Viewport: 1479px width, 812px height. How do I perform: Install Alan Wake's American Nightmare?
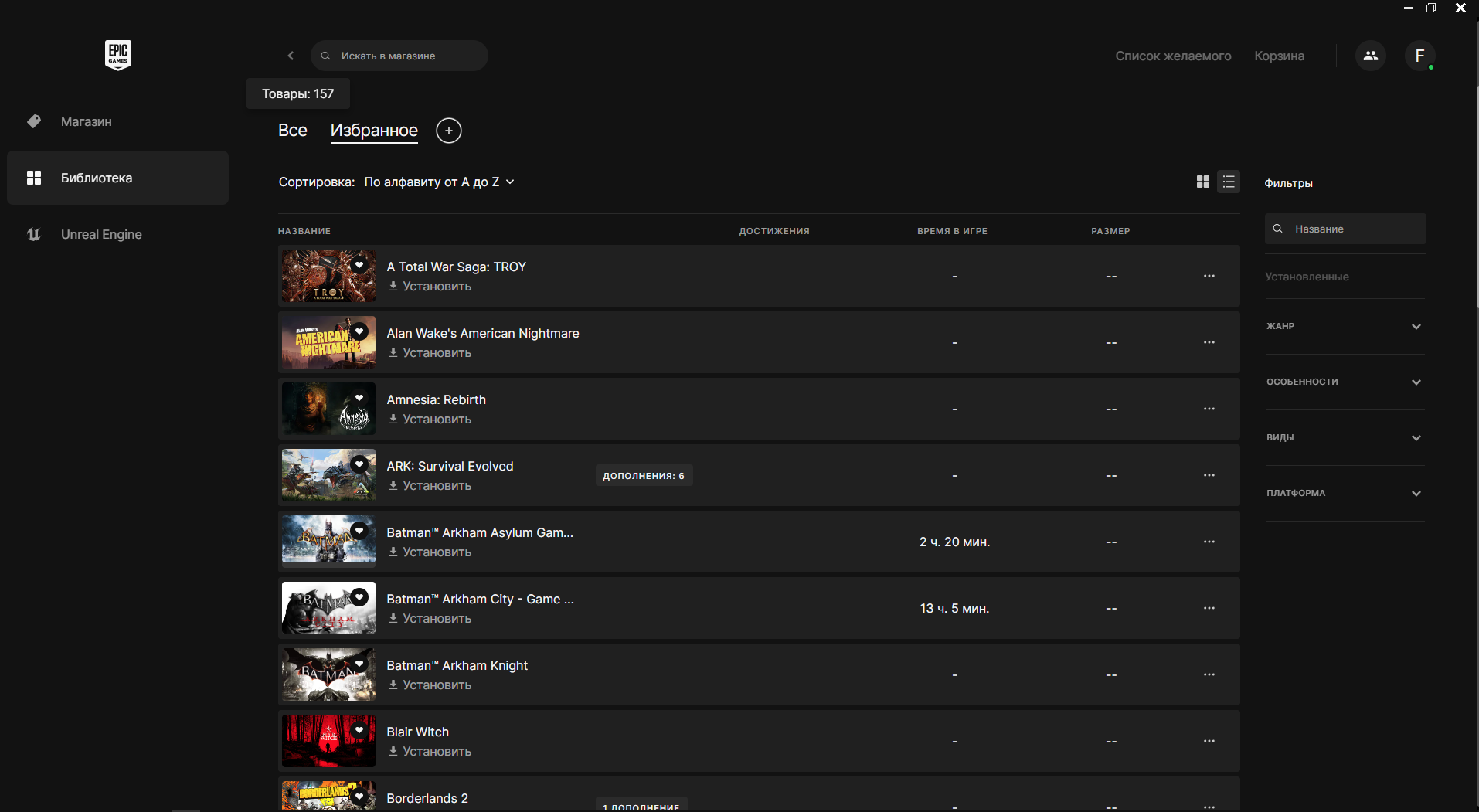pyautogui.click(x=430, y=353)
